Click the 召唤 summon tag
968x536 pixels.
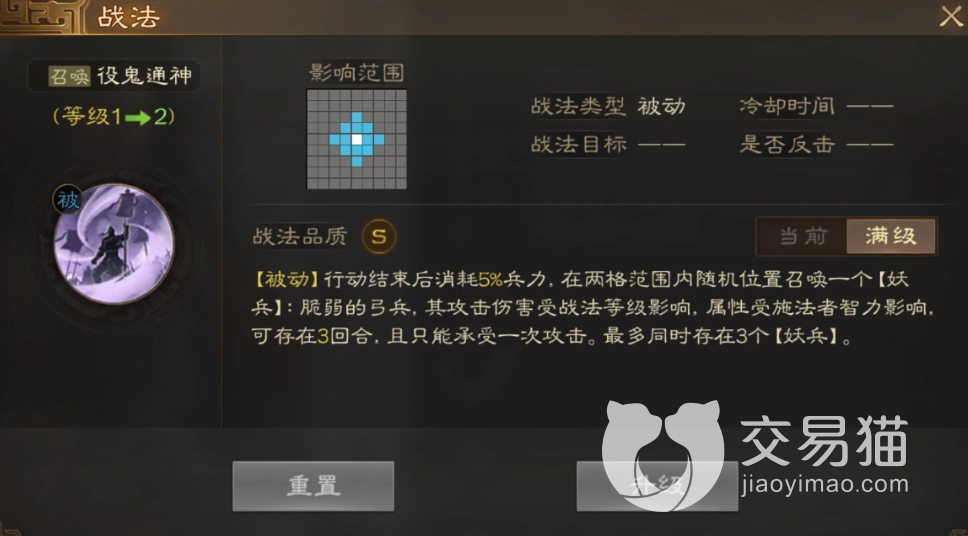point(70,76)
